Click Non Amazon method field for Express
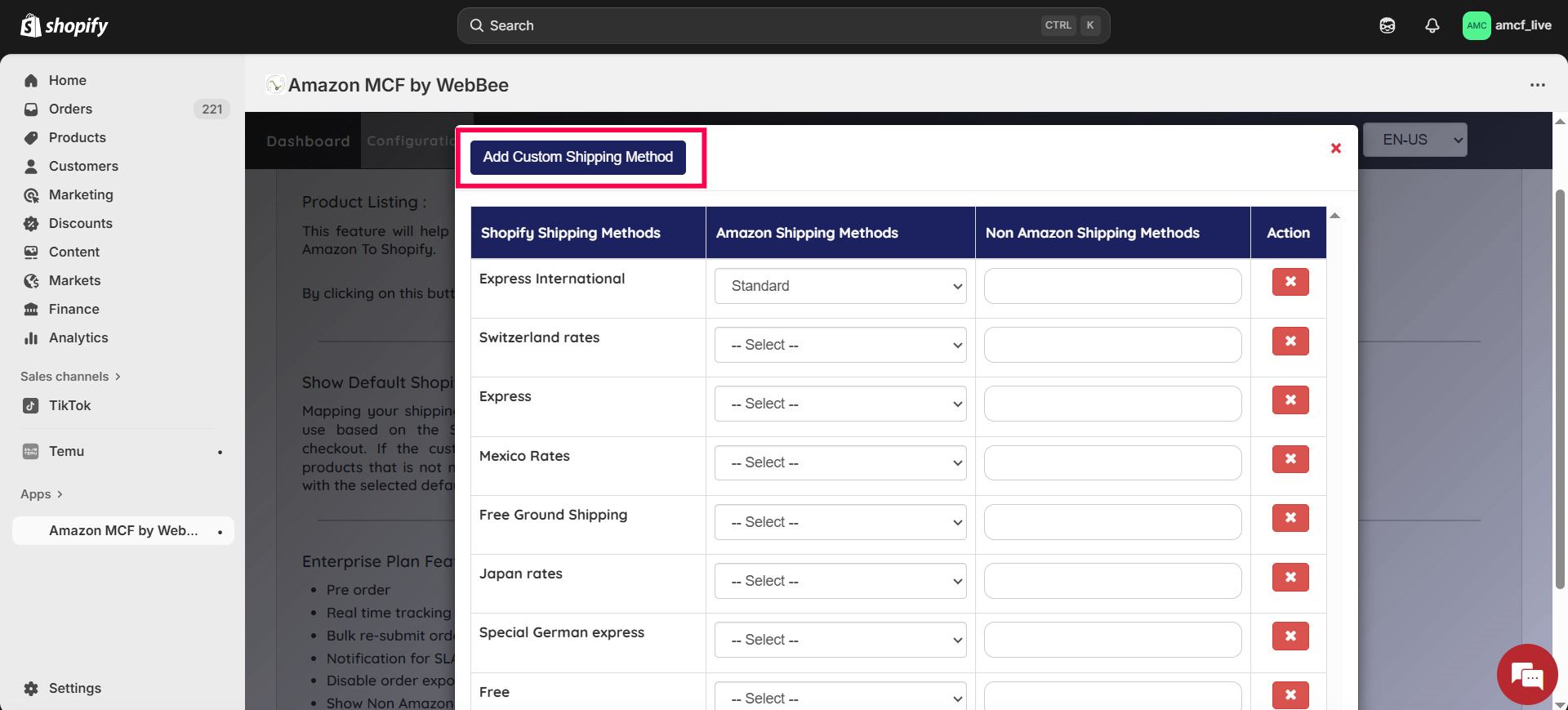Screen dimensions: 1568x710 1112,404
